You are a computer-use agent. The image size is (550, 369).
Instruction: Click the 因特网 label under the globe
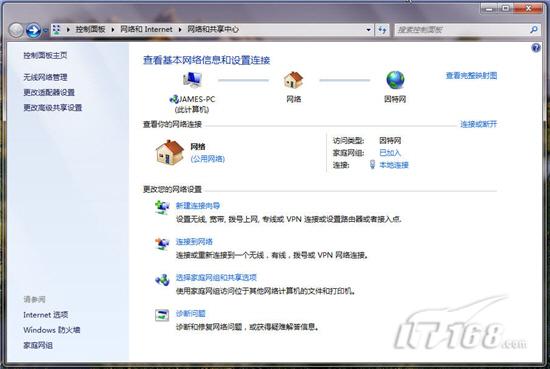395,99
